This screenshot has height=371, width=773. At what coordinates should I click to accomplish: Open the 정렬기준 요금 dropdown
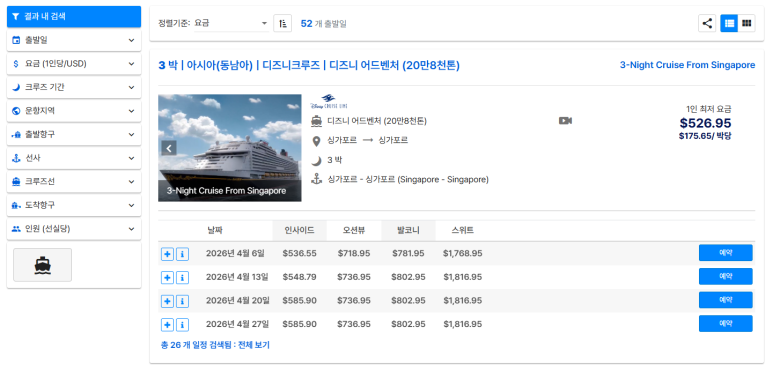pos(231,23)
